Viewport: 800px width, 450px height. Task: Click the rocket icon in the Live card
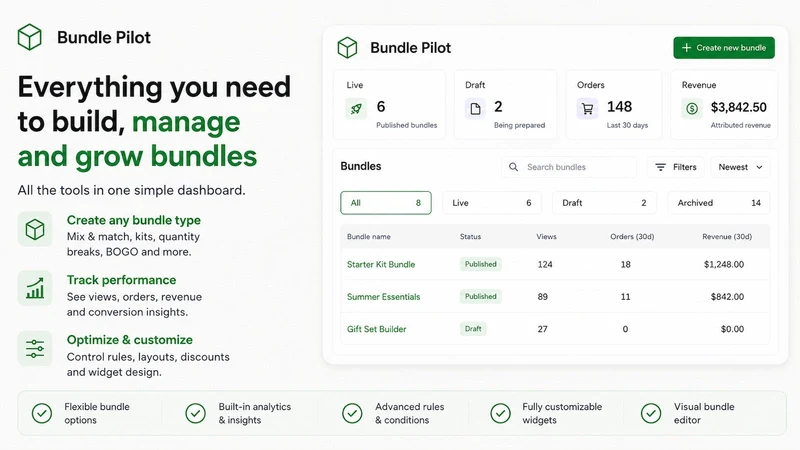[x=356, y=109]
